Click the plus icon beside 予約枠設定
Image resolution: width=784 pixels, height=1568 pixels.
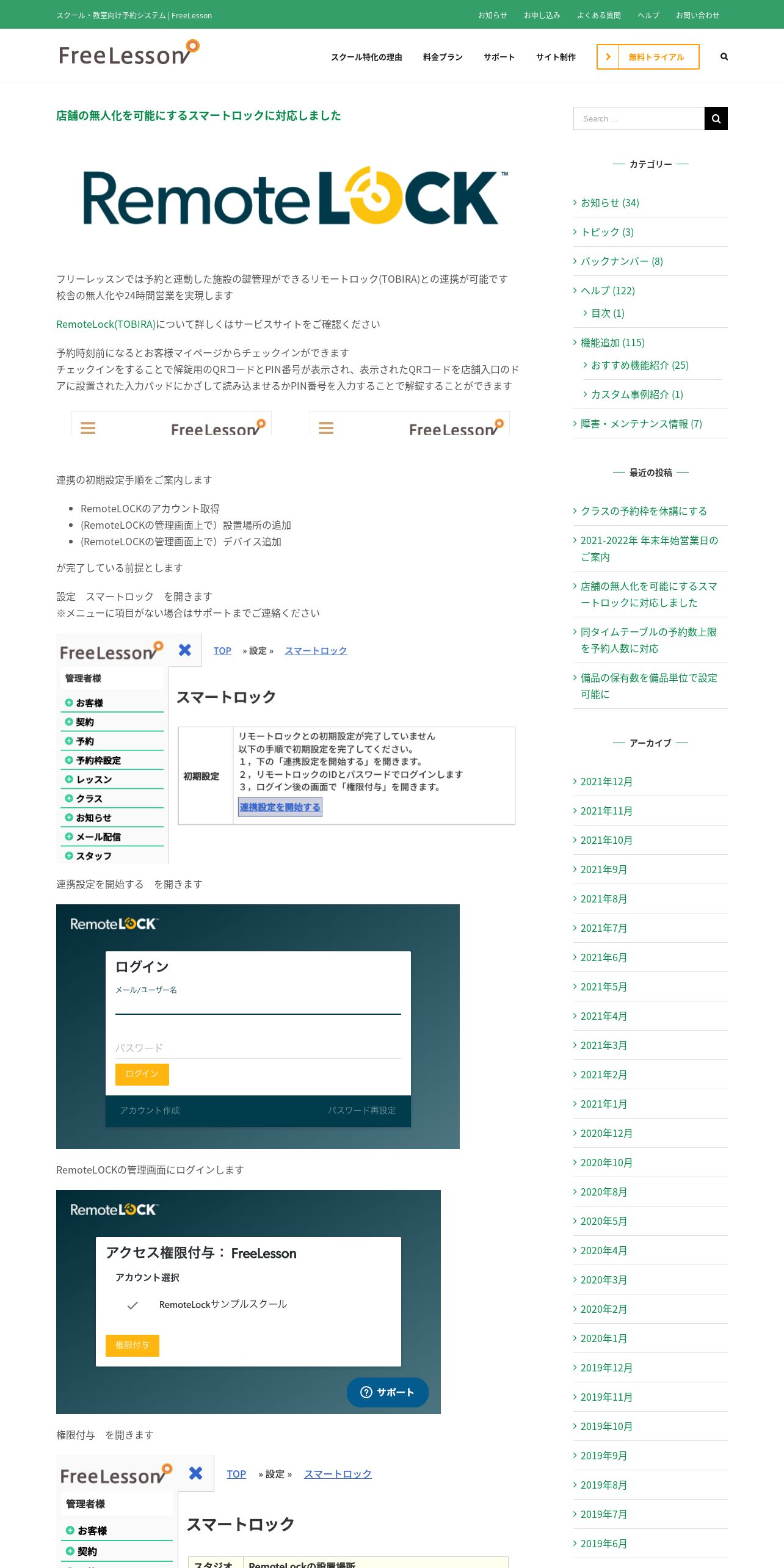coord(69,760)
